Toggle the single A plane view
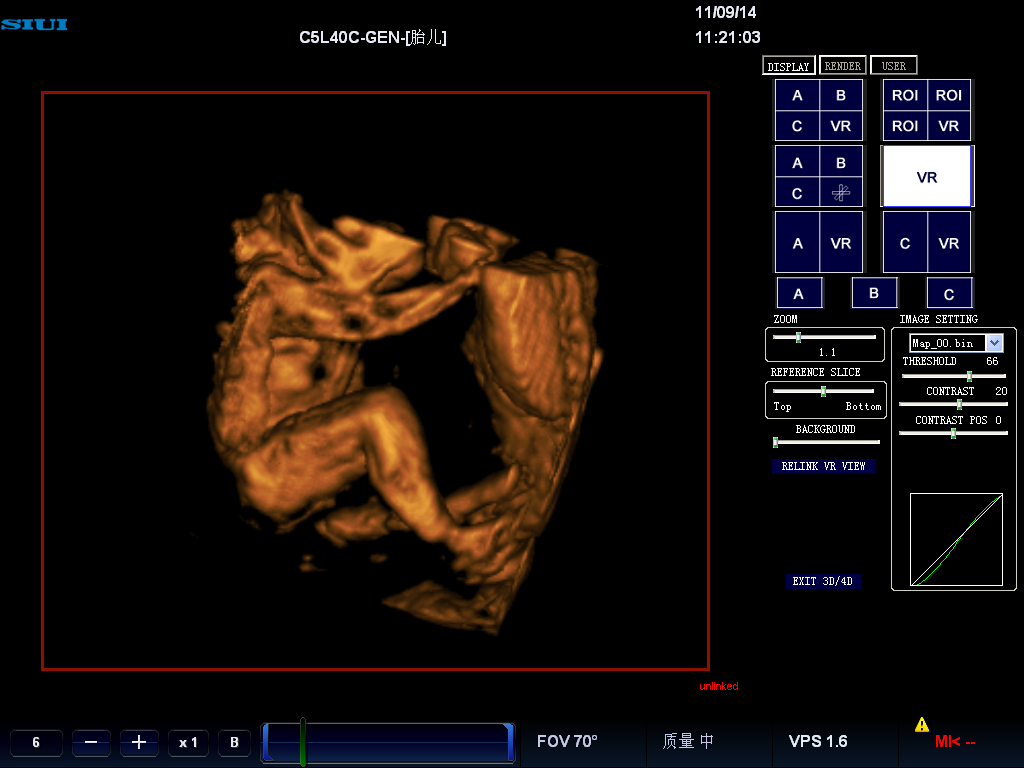 (x=798, y=294)
